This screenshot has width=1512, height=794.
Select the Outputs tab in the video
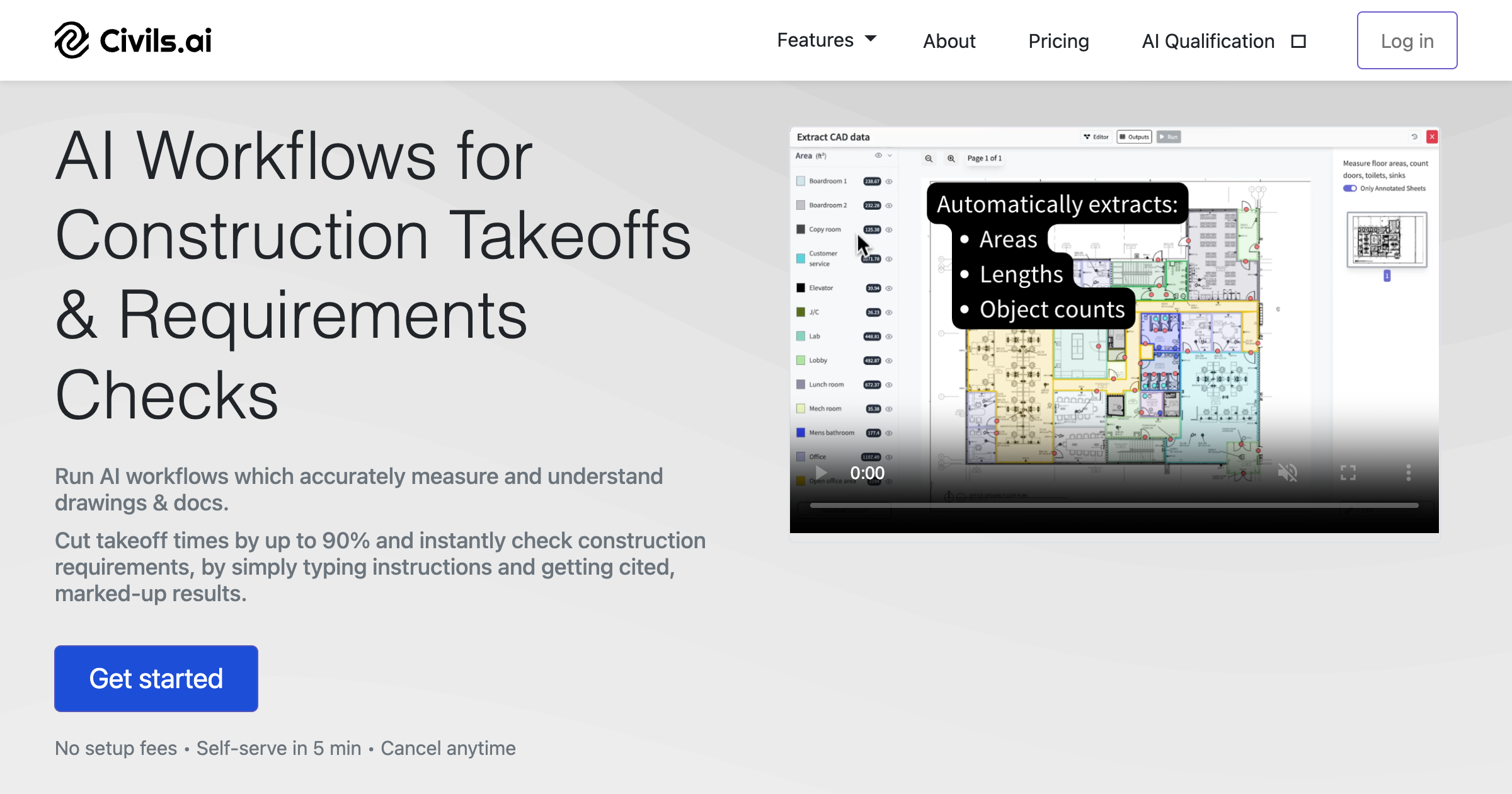tap(1135, 137)
